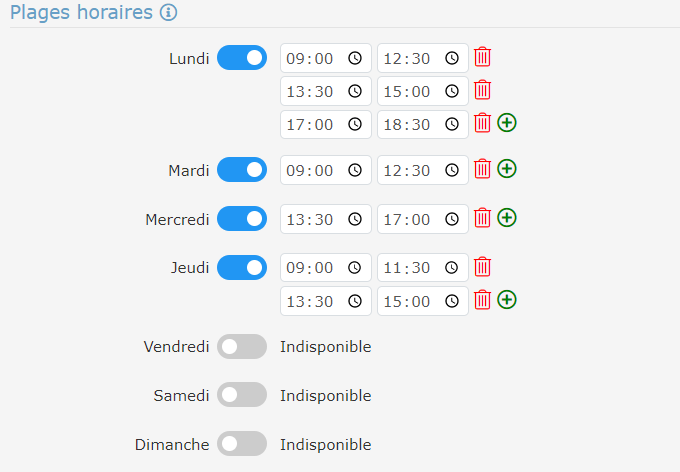The height and width of the screenshot is (472, 680).
Task: Delete Jeudi 09:00–11:30 time slot
Action: point(483,266)
